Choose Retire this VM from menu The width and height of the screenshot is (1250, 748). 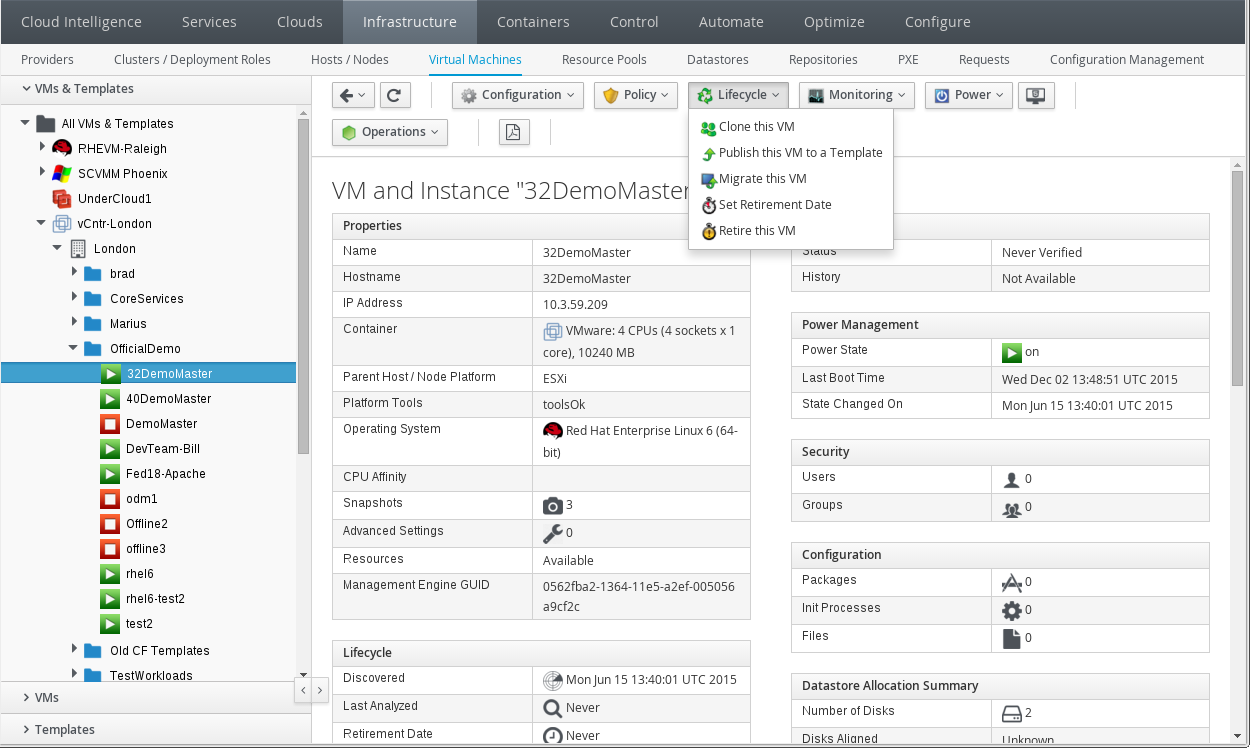pyautogui.click(x=757, y=231)
